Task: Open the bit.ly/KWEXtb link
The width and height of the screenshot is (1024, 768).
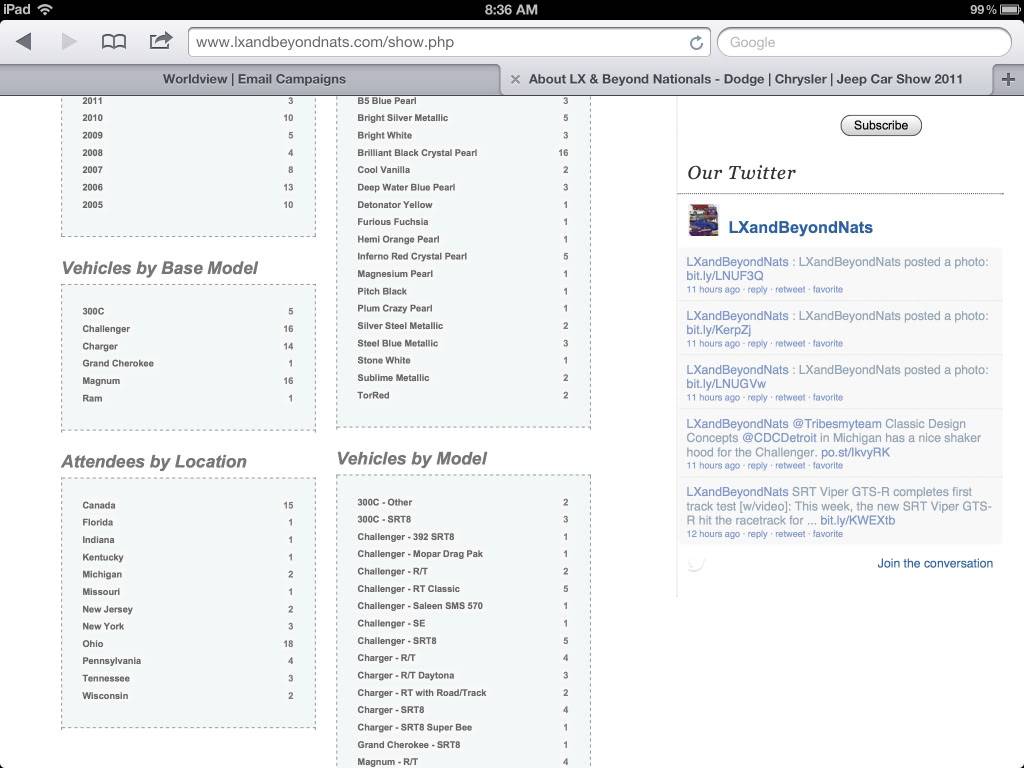Action: [x=857, y=520]
